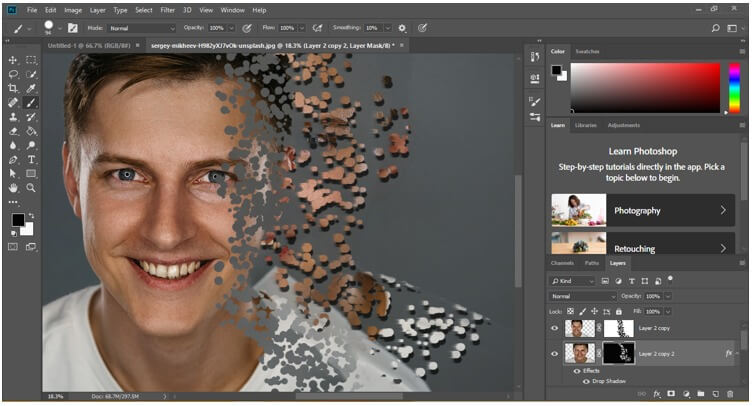Switch to the Channels tab
The width and height of the screenshot is (752, 406).
click(562, 263)
